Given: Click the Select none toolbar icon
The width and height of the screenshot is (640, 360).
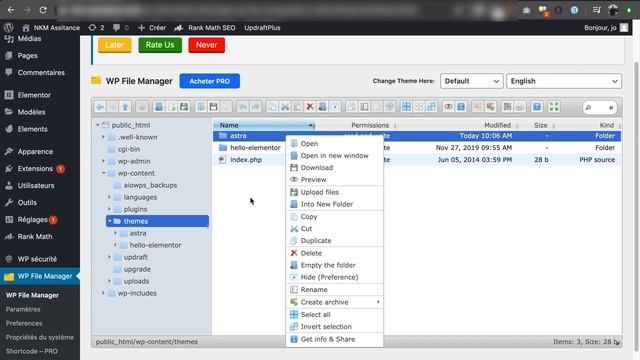Looking at the screenshot, I should coord(419,107).
